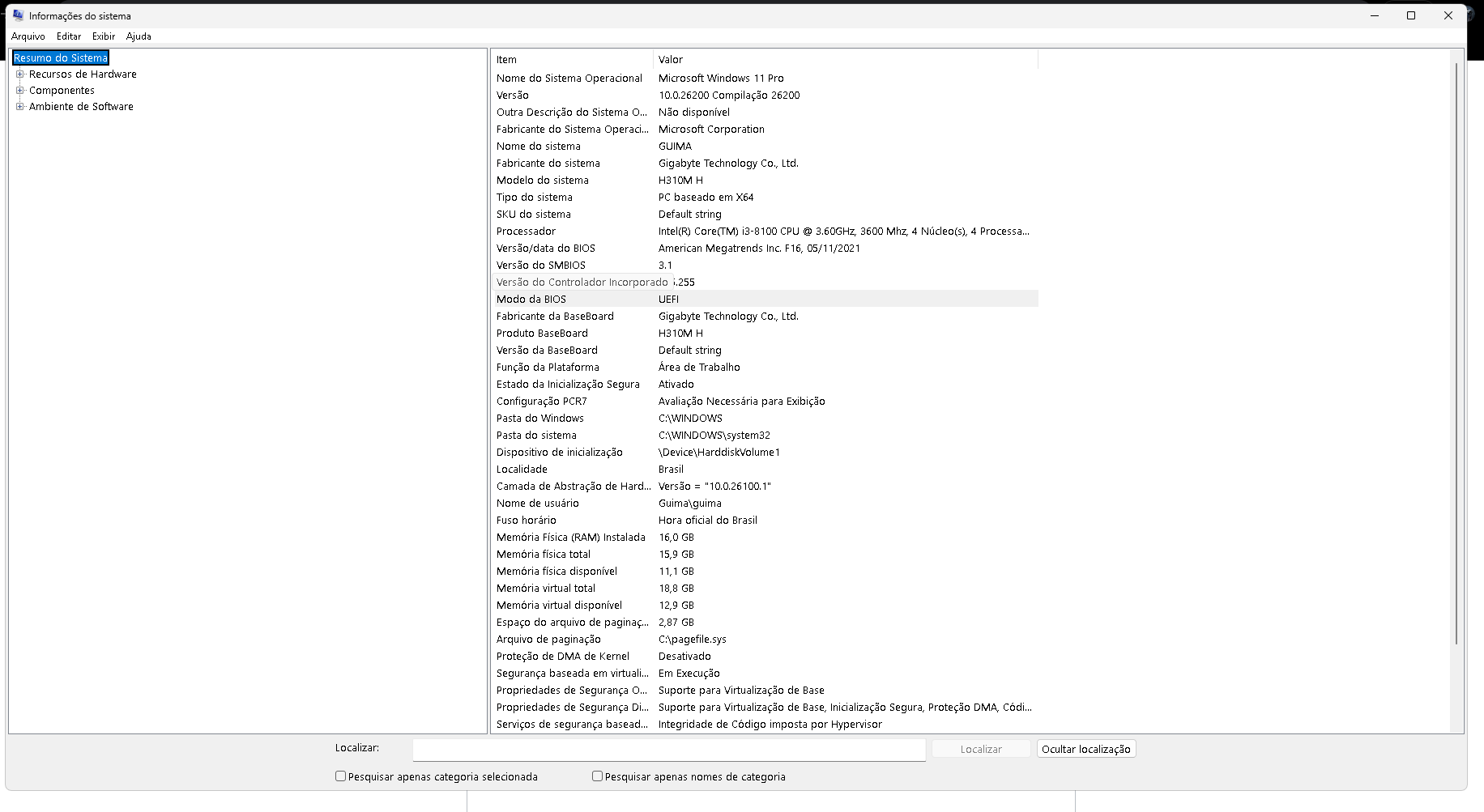Select Estado da Inicialização Segura row
Image resolution: width=1484 pixels, height=812 pixels.
765,385
